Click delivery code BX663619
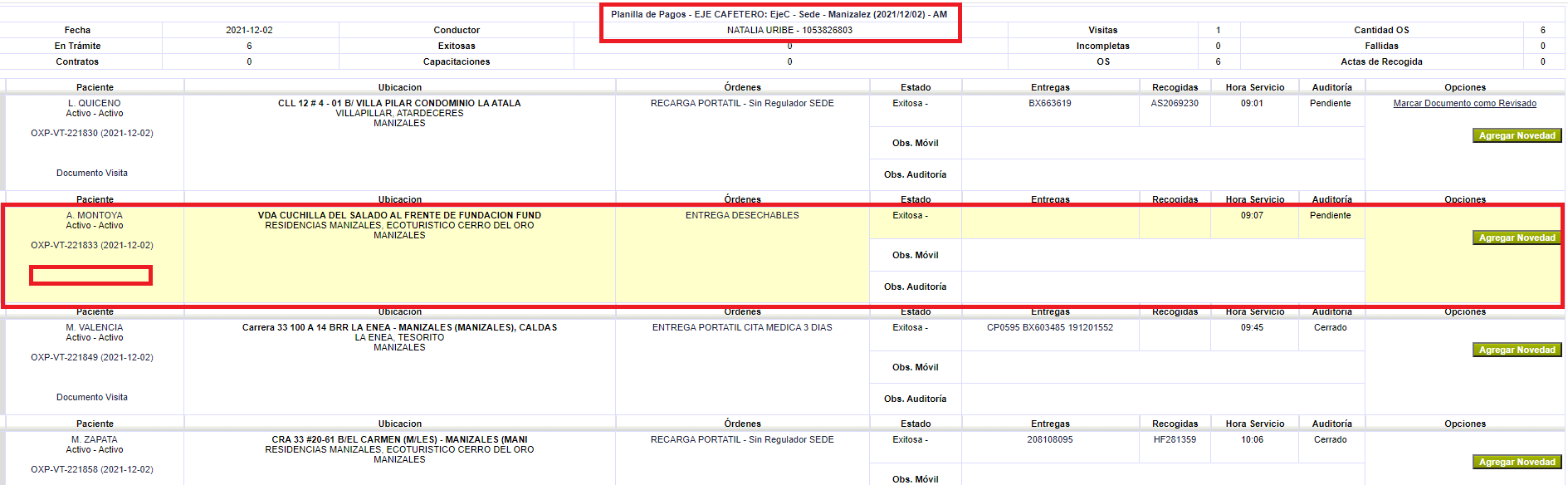Screen dimensions: 1568x485 pos(1050,103)
